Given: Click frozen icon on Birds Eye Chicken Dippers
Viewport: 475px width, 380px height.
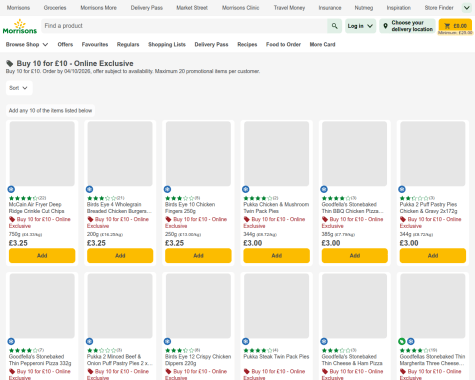Looking at the screenshot, I should pos(167,341).
